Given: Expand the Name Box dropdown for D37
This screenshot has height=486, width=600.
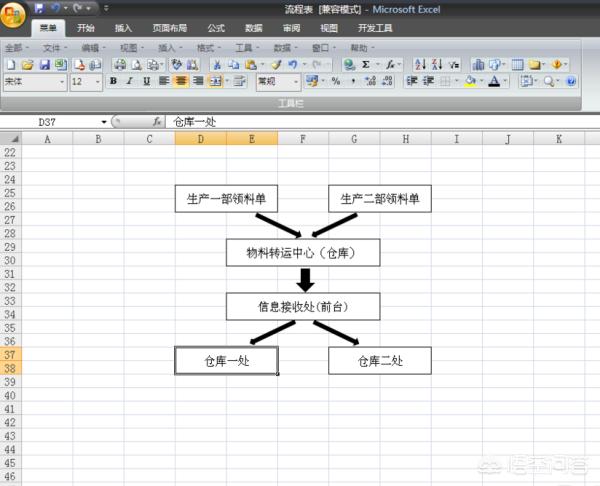Looking at the screenshot, I should coord(103,121).
